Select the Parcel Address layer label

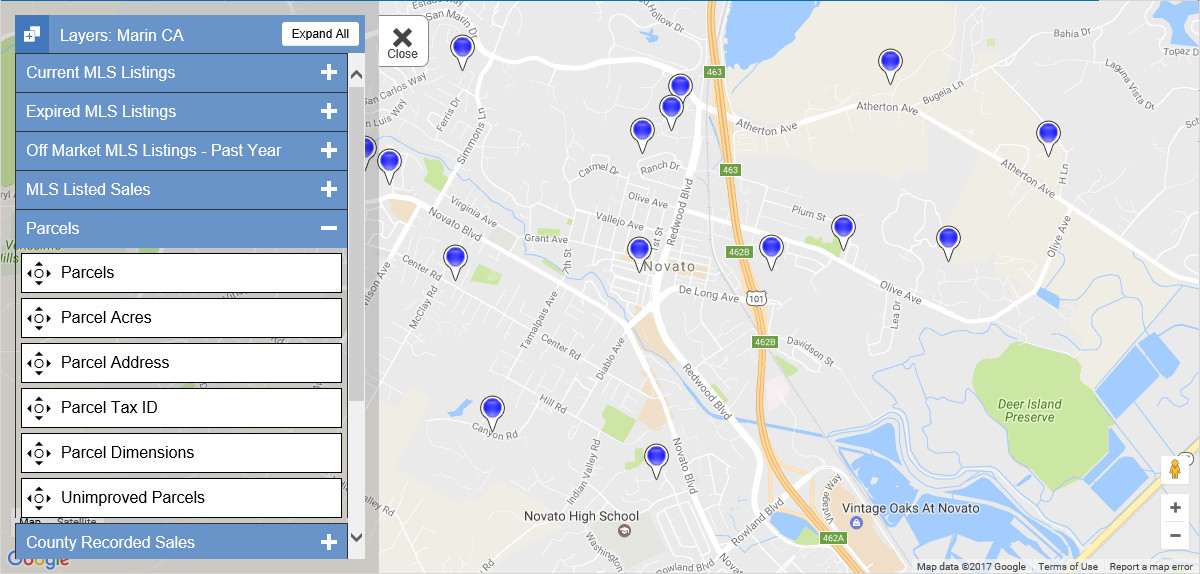[115, 363]
